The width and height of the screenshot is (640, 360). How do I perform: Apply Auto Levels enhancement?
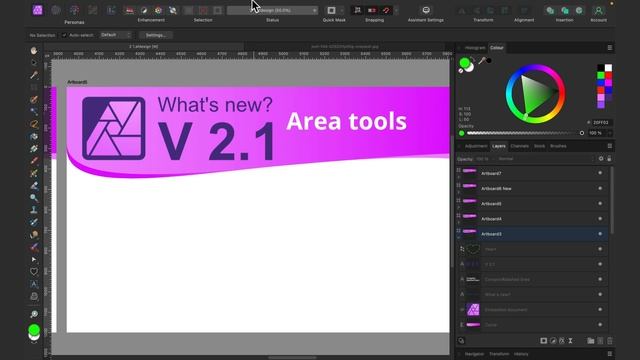click(129, 10)
